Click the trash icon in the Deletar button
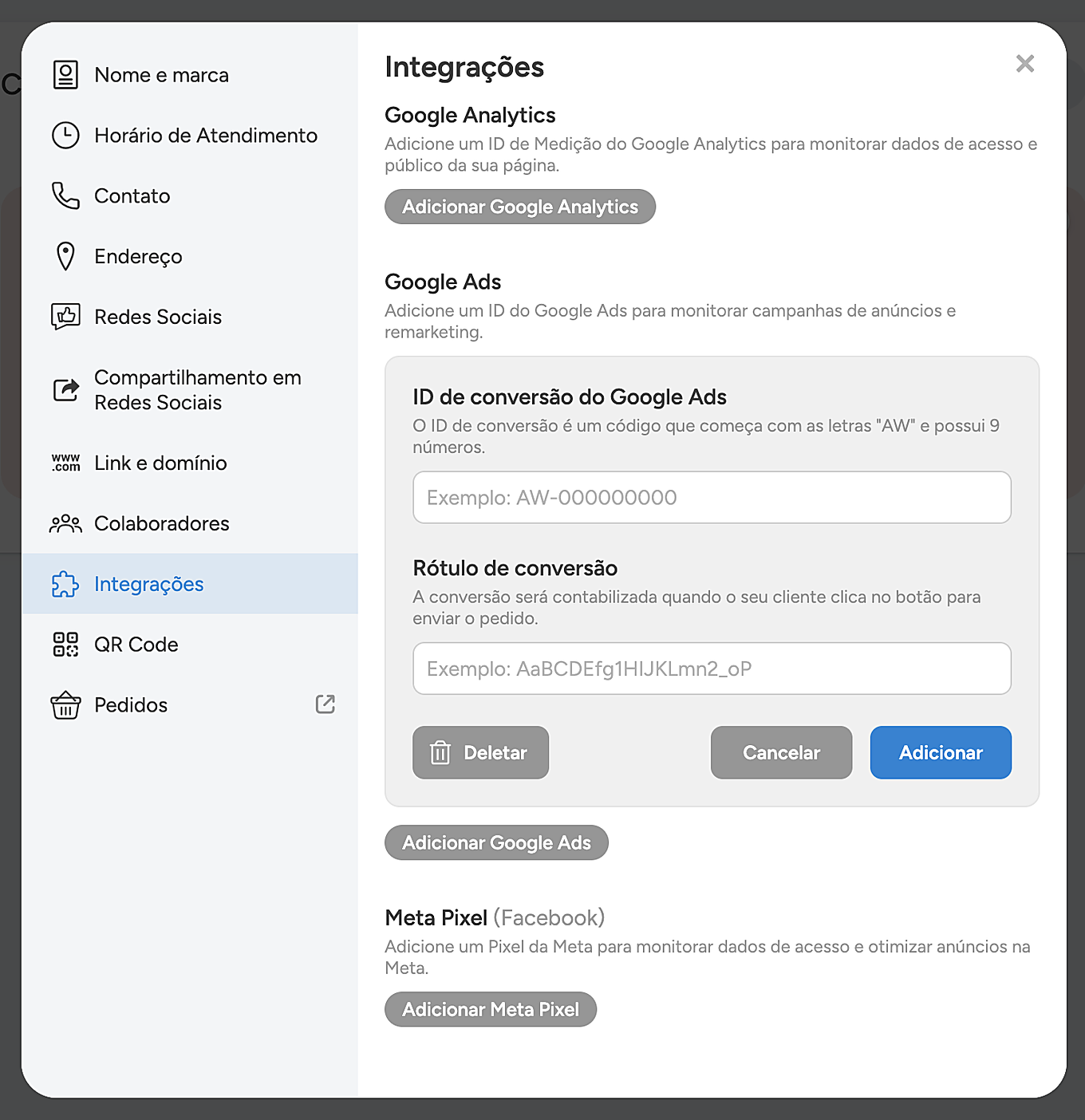 (x=440, y=752)
